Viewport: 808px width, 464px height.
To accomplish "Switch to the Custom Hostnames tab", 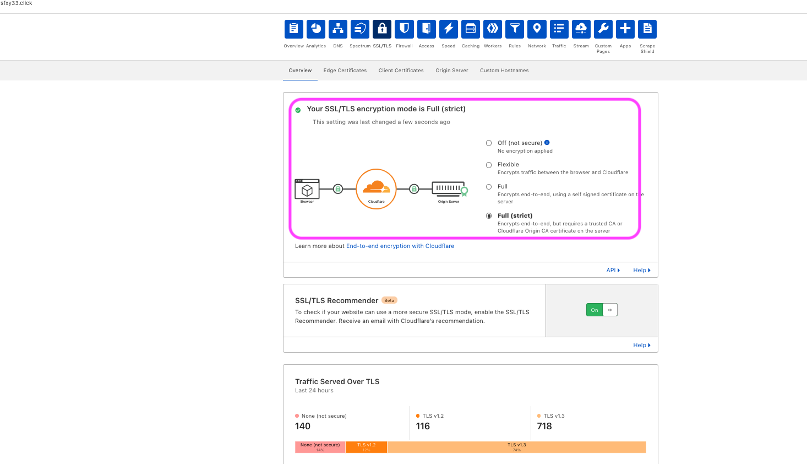I will point(504,71).
